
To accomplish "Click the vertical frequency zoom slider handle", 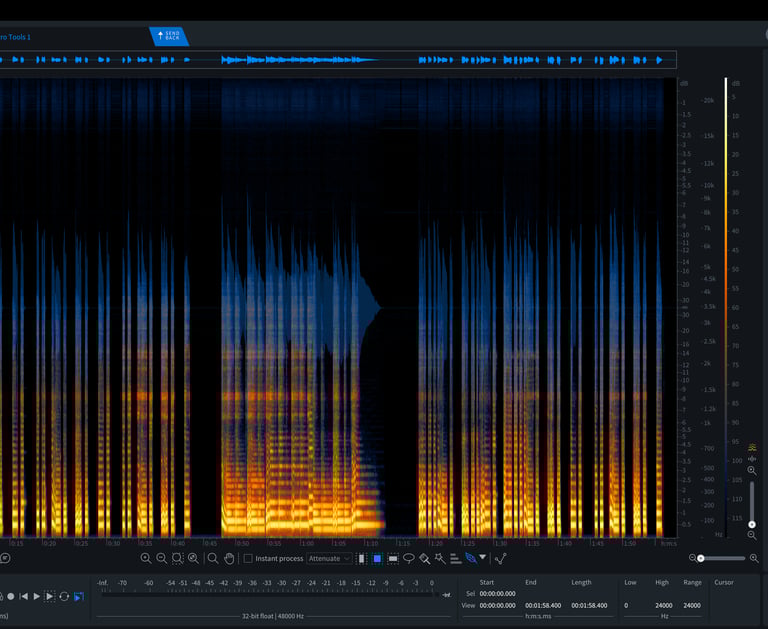I will [x=751, y=523].
